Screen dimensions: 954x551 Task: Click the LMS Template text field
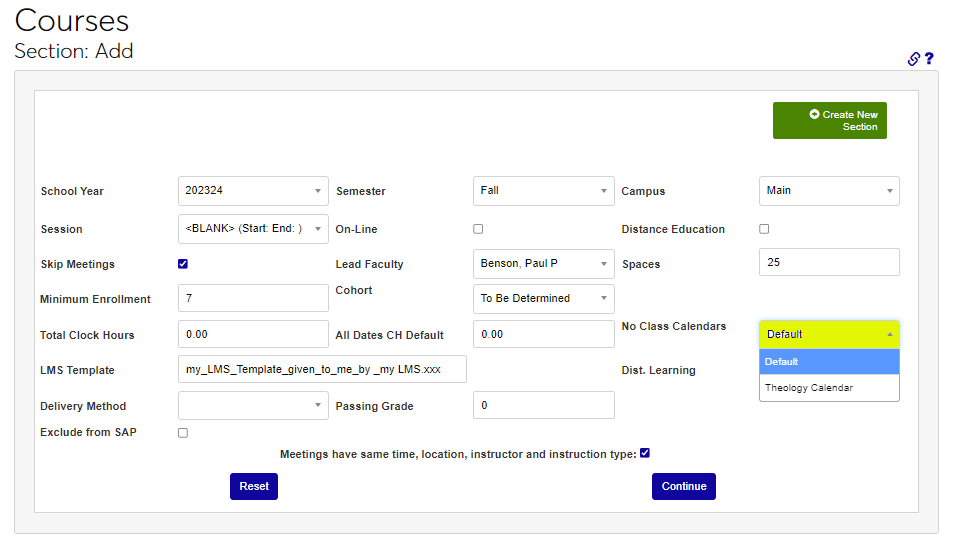[x=322, y=370]
